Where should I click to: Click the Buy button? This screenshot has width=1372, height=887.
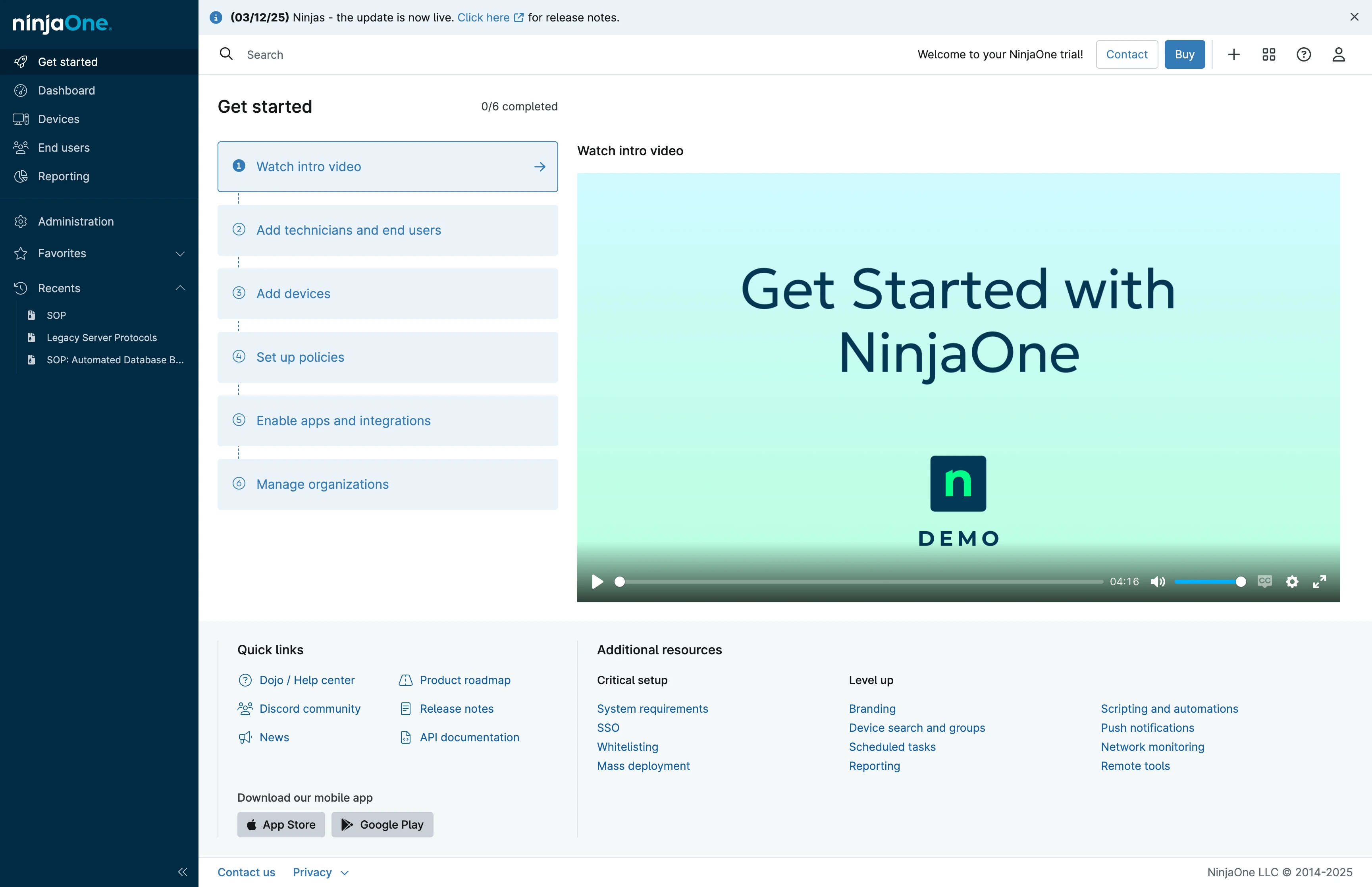(x=1184, y=54)
